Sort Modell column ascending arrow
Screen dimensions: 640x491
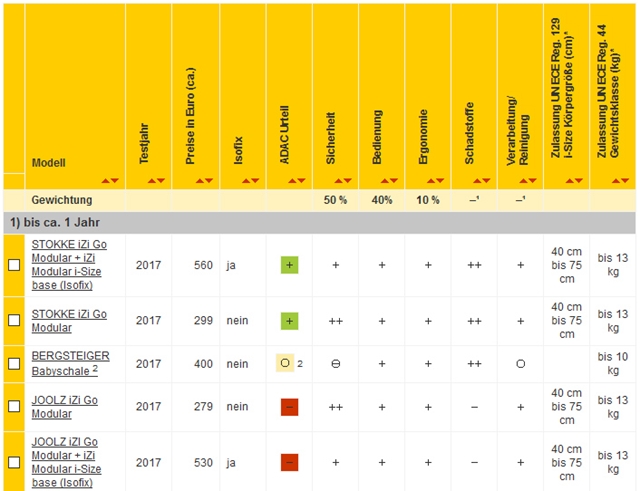pyautogui.click(x=106, y=180)
